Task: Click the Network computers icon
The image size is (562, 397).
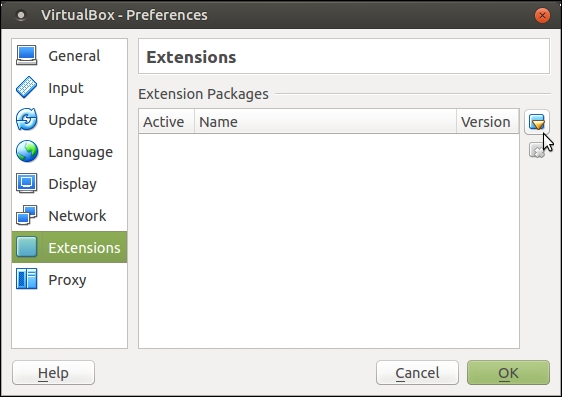Action: point(27,215)
